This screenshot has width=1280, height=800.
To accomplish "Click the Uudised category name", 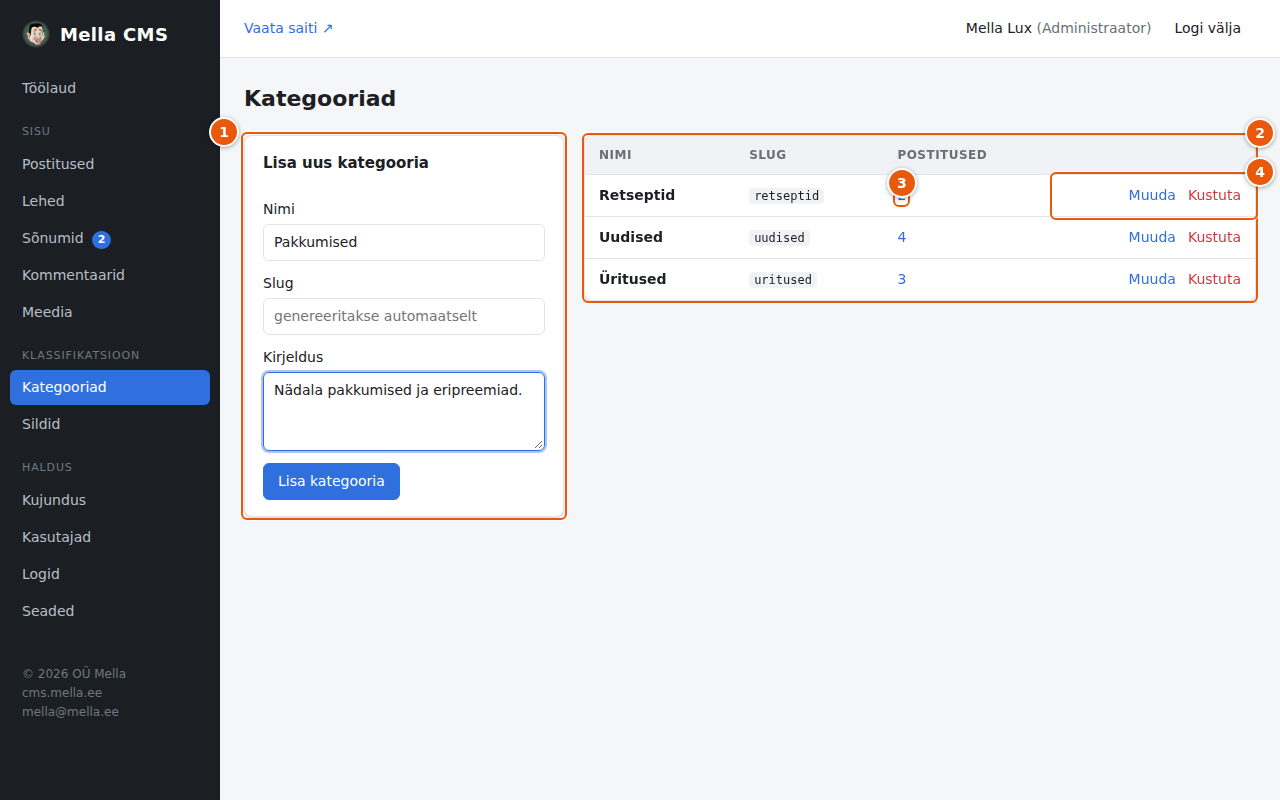I will point(631,237).
